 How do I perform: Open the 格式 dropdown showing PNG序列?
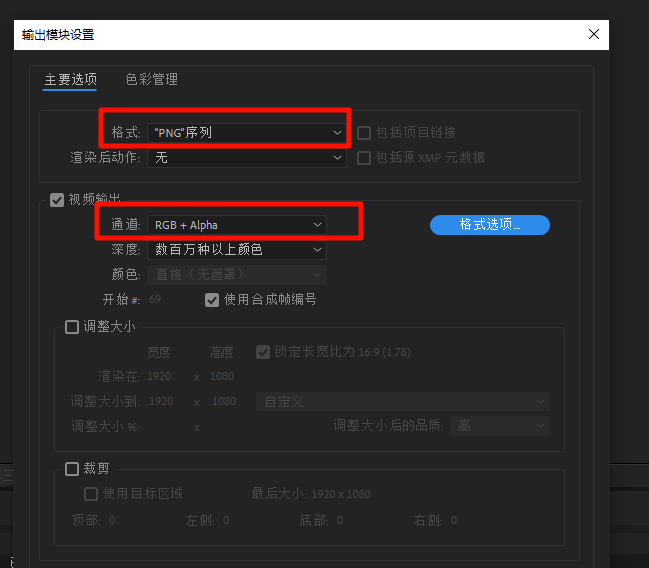[247, 132]
